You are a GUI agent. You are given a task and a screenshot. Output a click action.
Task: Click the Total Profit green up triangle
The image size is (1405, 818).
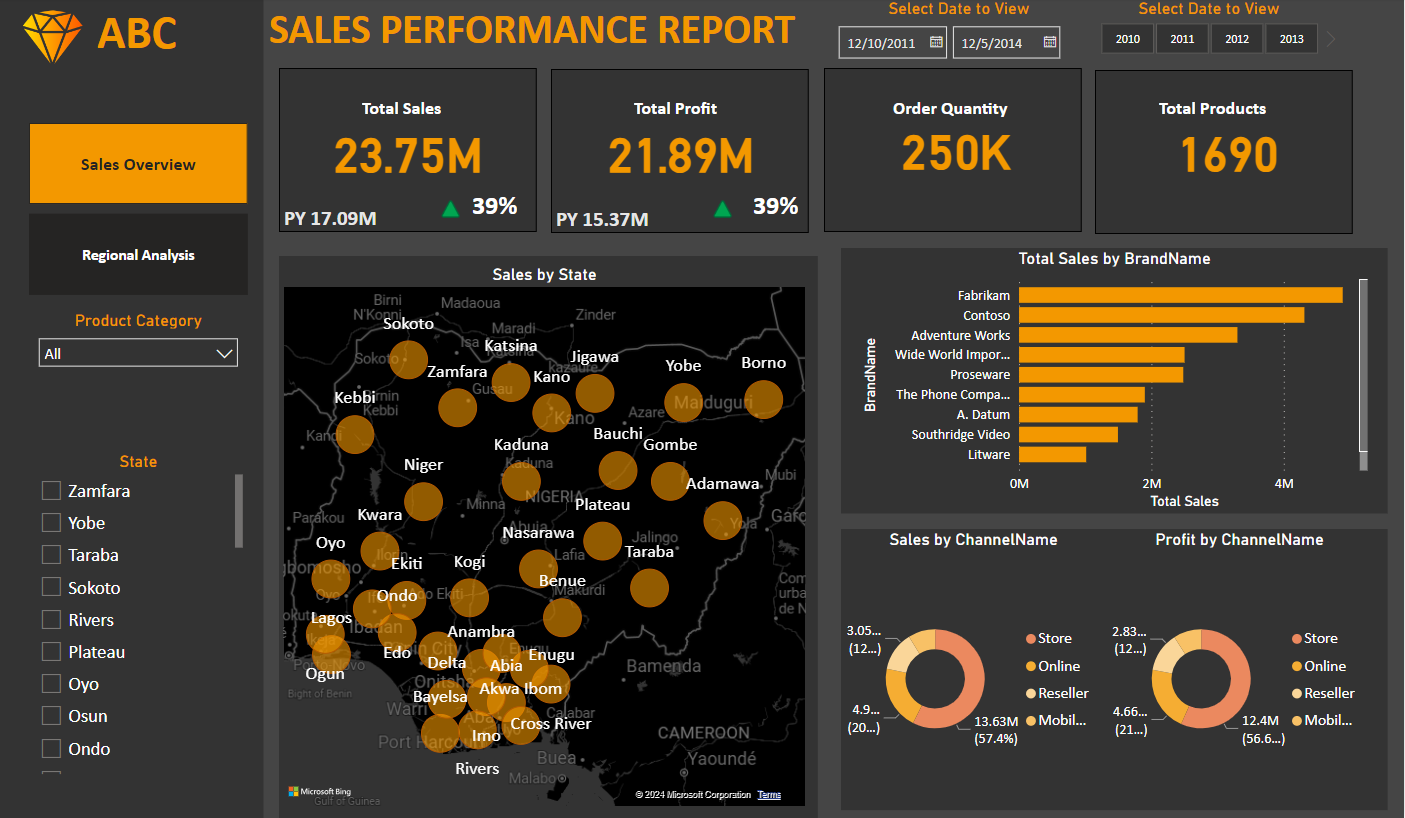coord(723,208)
